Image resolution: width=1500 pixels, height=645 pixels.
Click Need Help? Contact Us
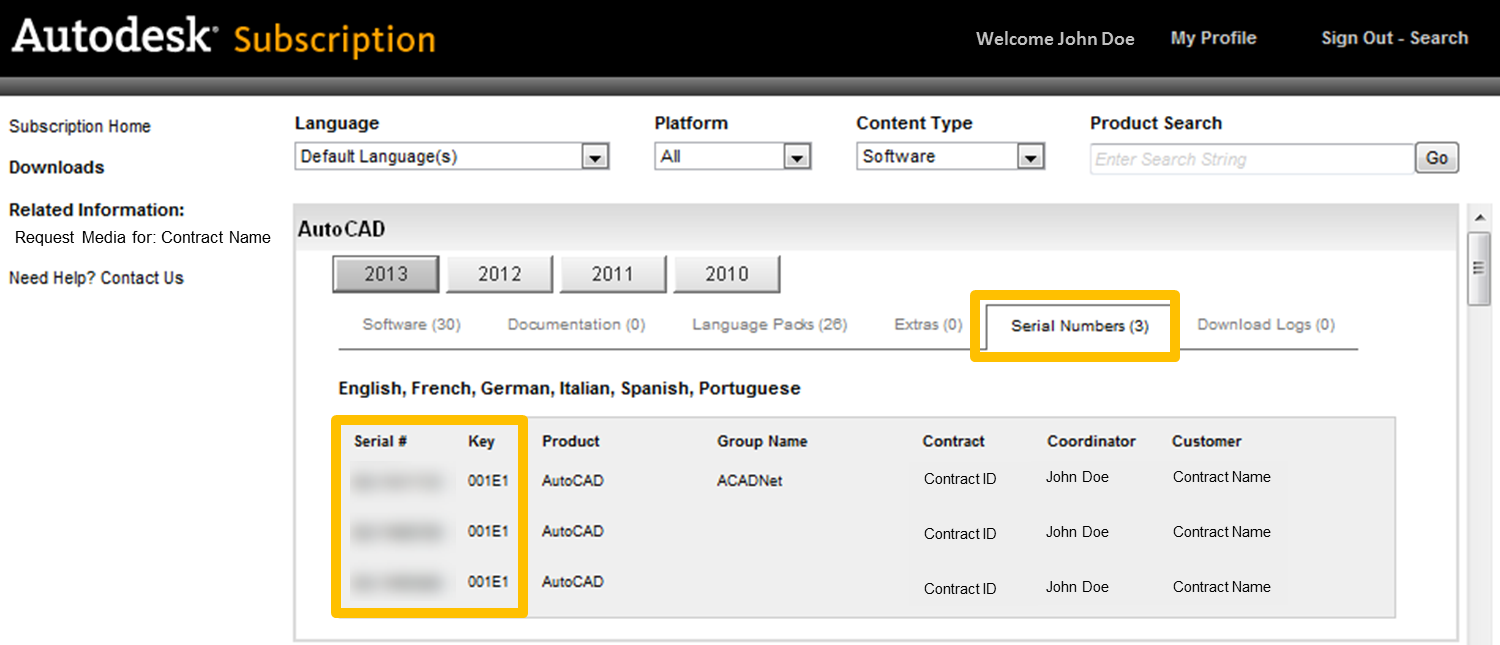tap(96, 278)
